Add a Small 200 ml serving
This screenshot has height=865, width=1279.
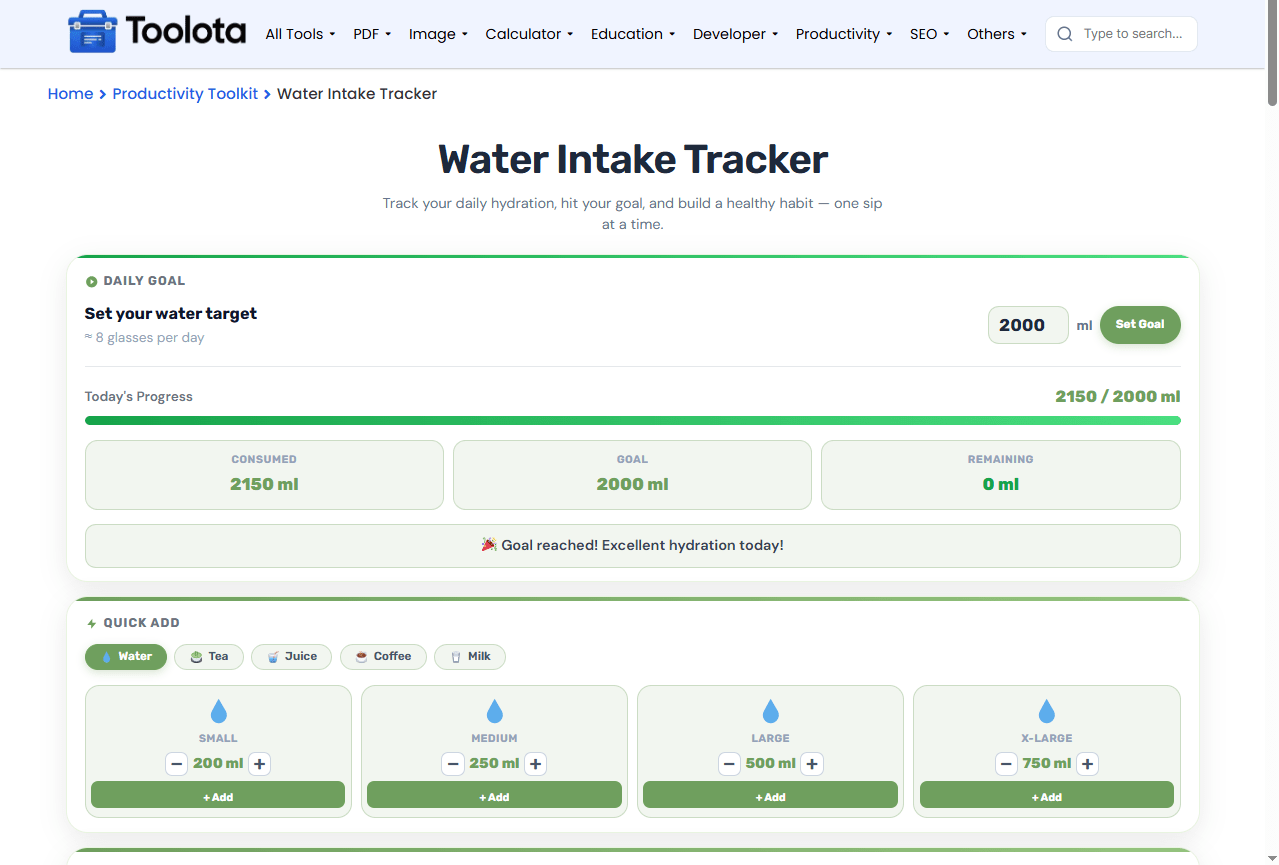click(218, 795)
